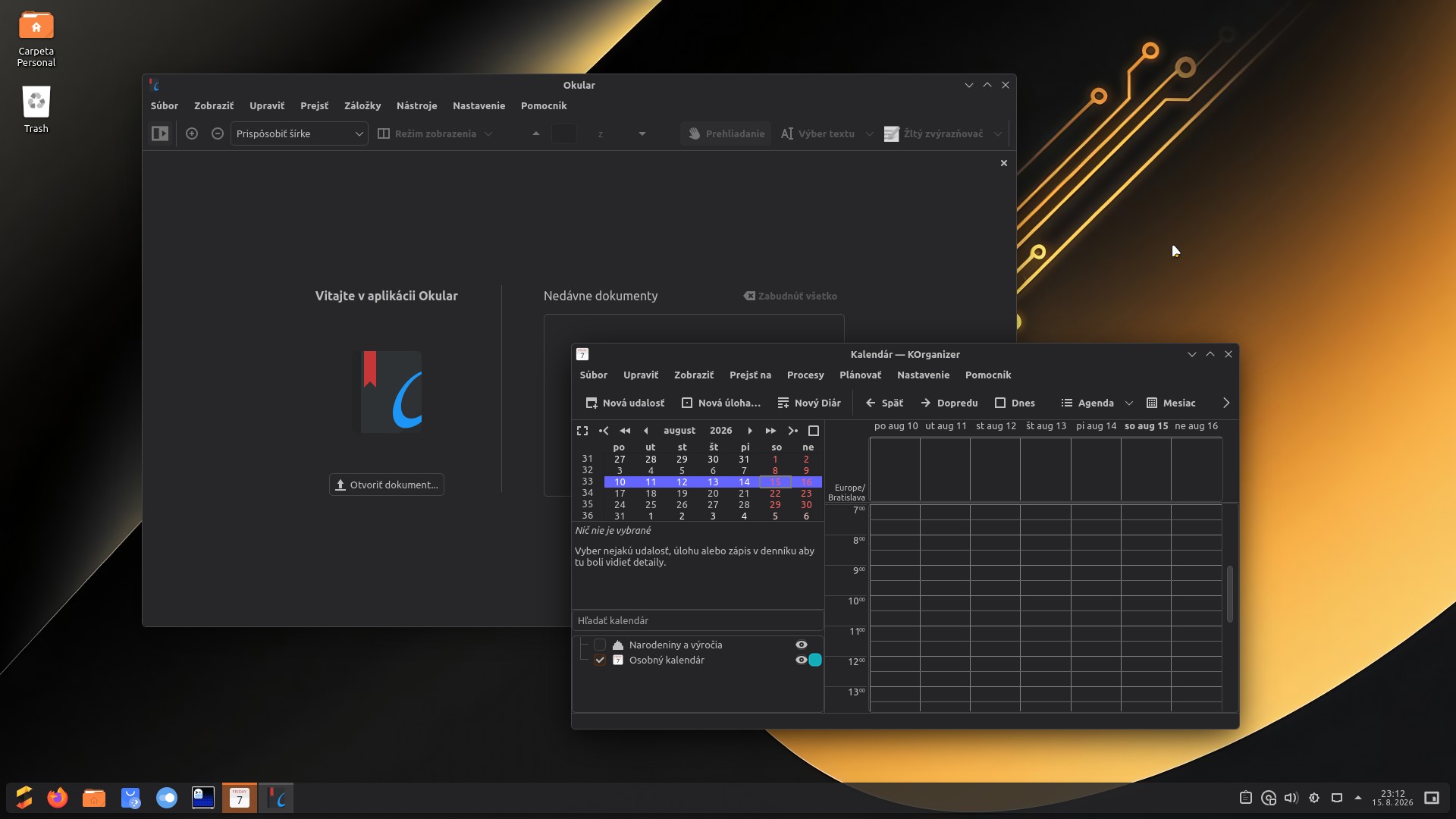Open the Okular Nástroje menu
Viewport: 1456px width, 819px height.
tap(417, 106)
